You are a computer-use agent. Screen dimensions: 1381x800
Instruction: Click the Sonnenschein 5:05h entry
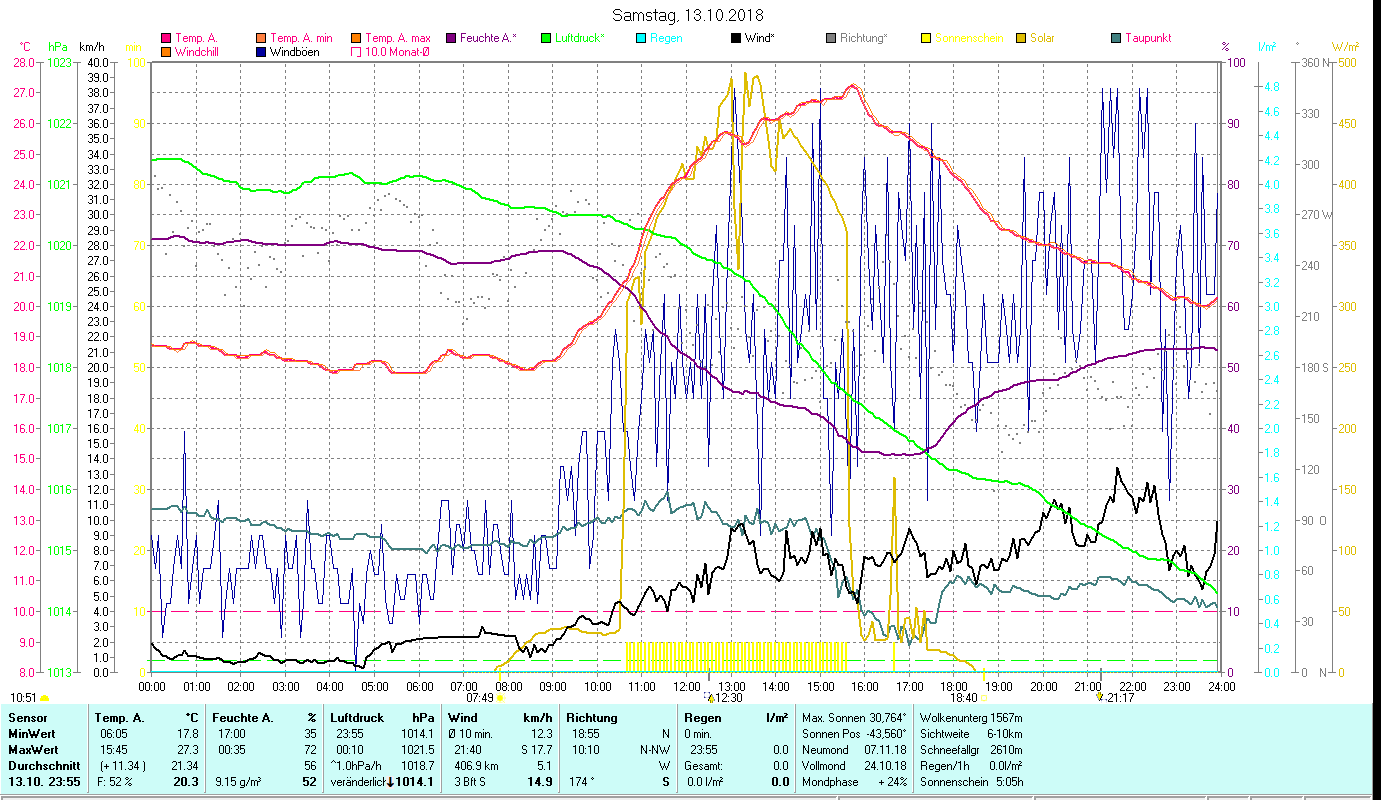tap(971, 782)
